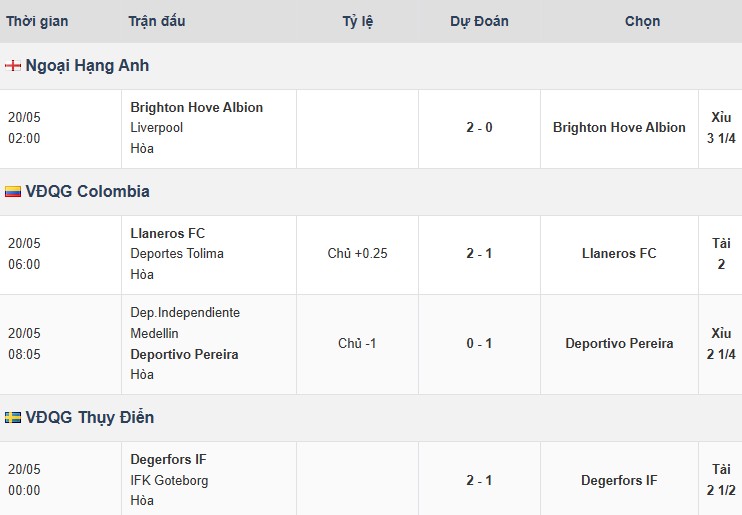Screen dimensions: 742x515
Task: Open Dep.Independiente Medellin team link
Action: tap(185, 323)
